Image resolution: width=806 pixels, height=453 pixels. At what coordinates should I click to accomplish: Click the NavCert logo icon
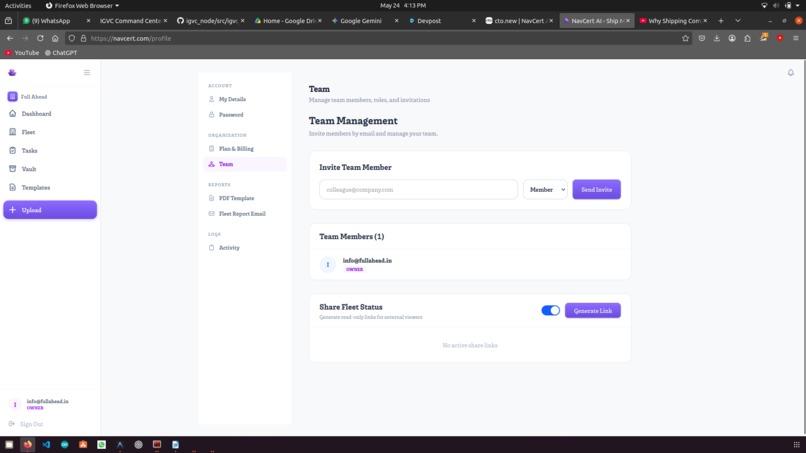point(12,73)
